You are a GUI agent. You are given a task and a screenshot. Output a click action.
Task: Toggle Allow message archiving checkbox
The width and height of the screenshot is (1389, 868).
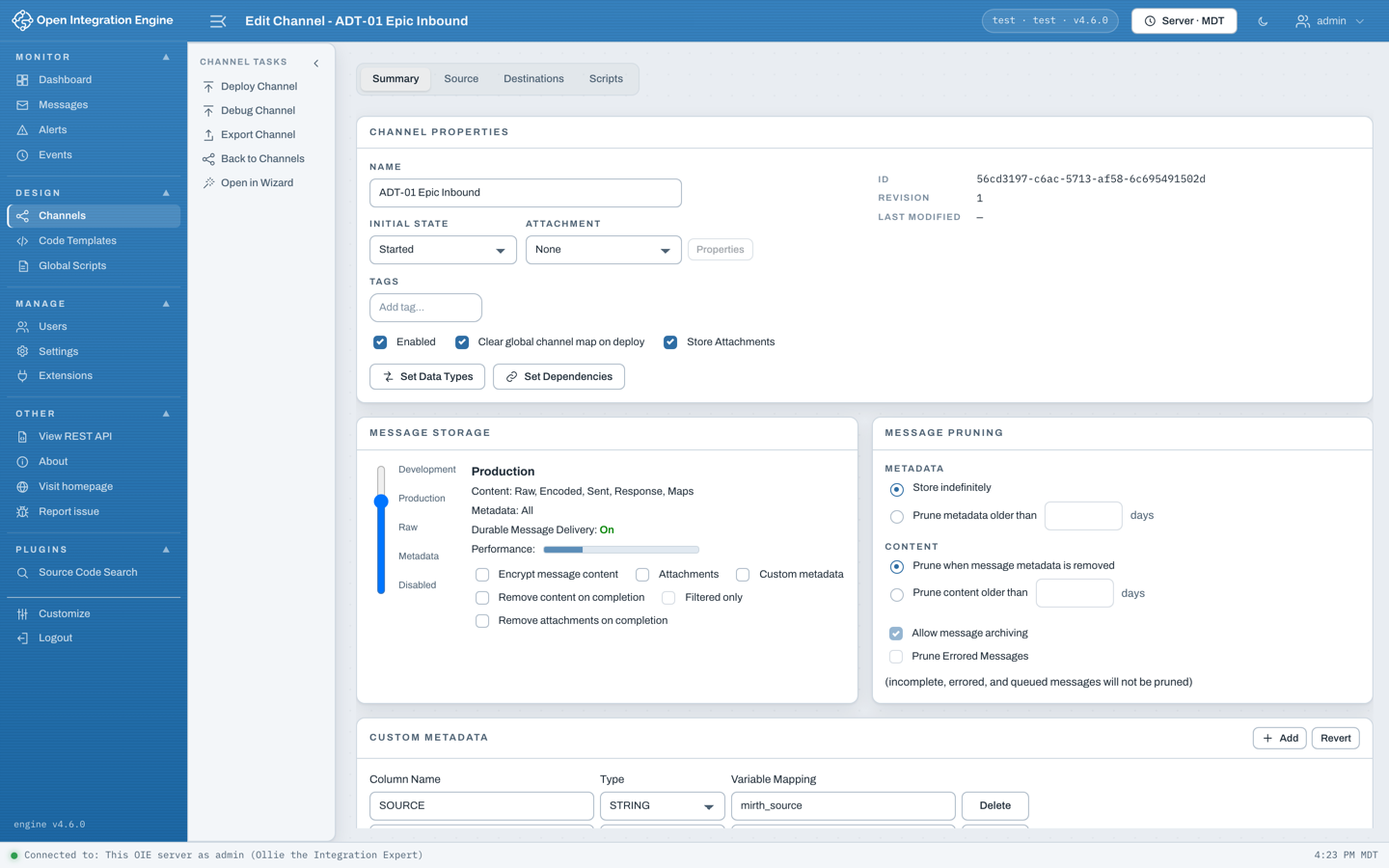click(896, 634)
